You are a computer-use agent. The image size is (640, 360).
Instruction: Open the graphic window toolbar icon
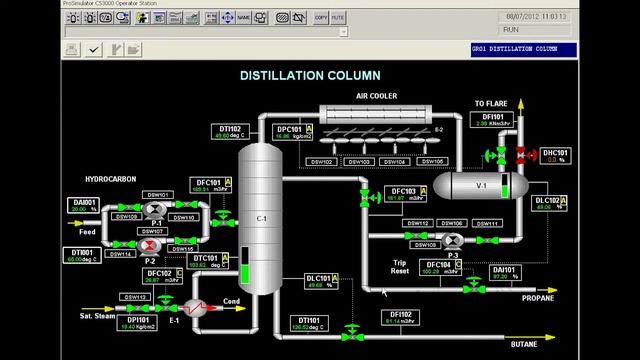[159, 18]
